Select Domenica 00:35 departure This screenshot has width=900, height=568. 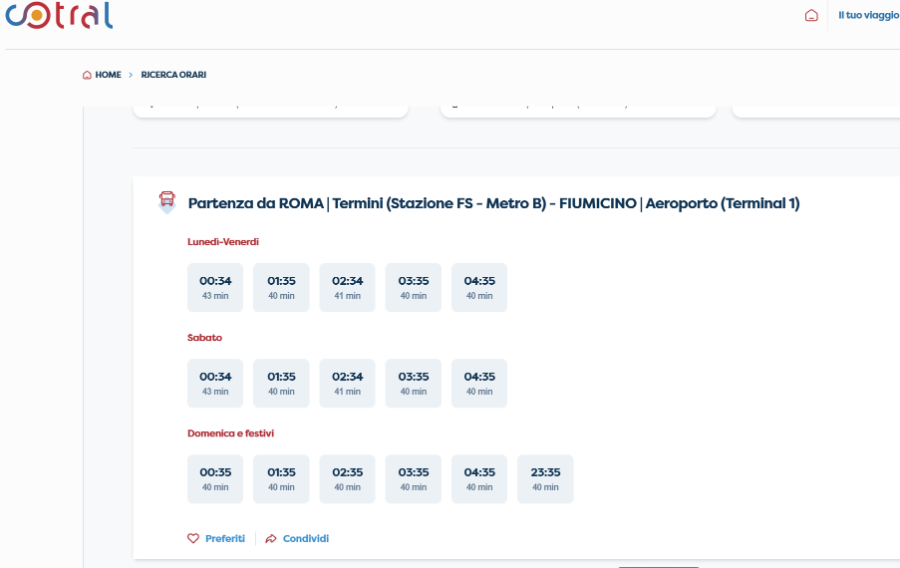pos(215,479)
